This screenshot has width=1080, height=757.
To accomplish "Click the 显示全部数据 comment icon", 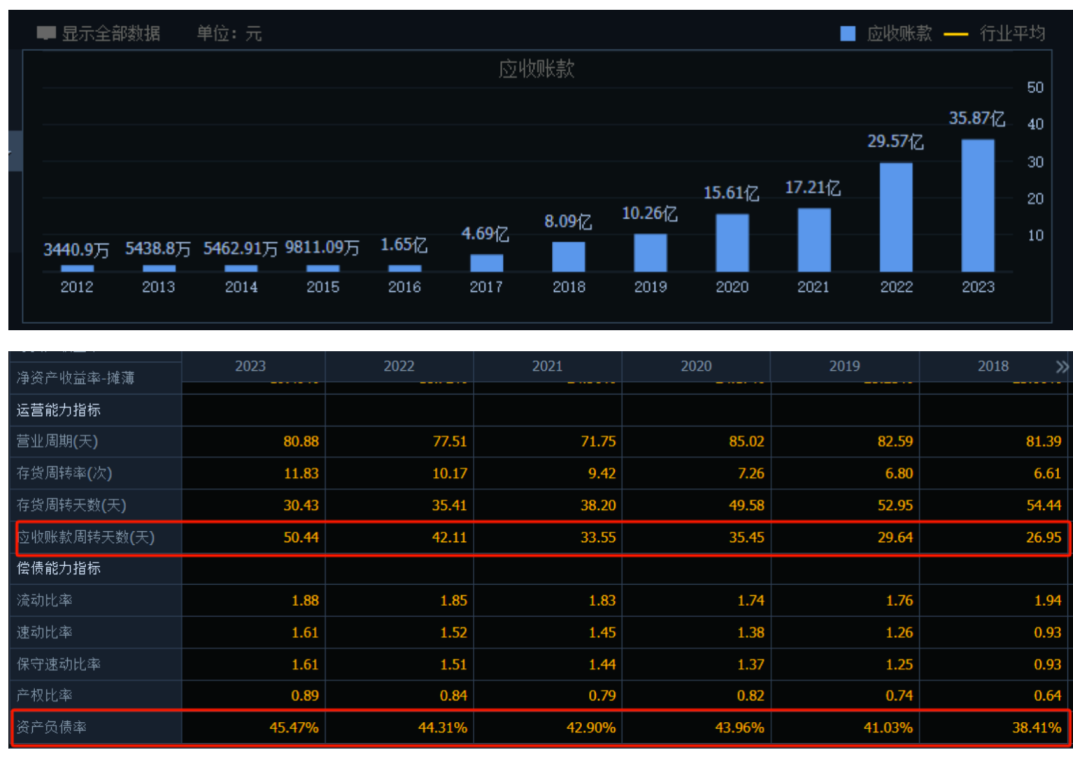I will (x=46, y=33).
